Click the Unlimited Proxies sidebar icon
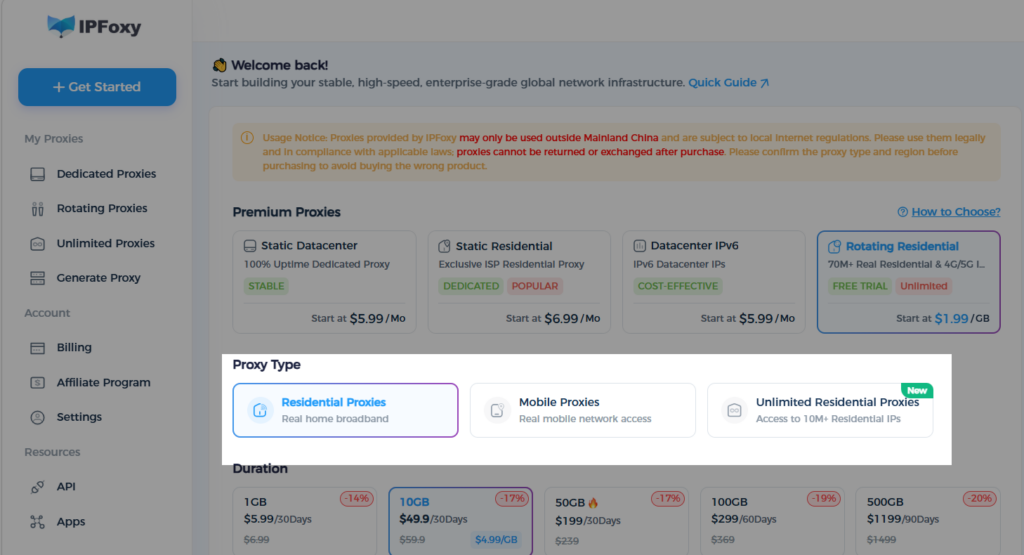The width and height of the screenshot is (1024, 555). (x=38, y=244)
